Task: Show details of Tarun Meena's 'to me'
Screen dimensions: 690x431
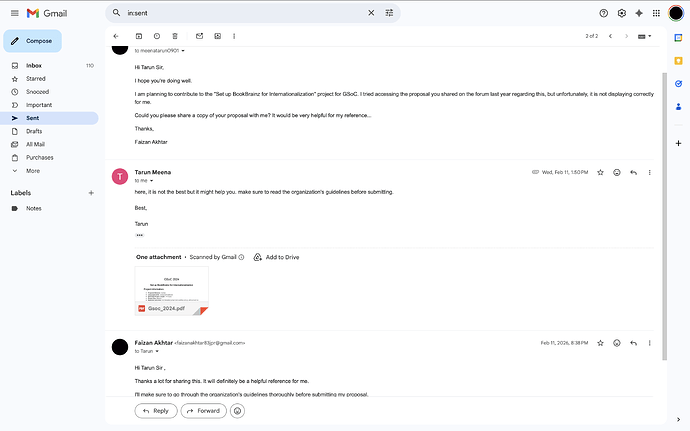Action: click(151, 181)
